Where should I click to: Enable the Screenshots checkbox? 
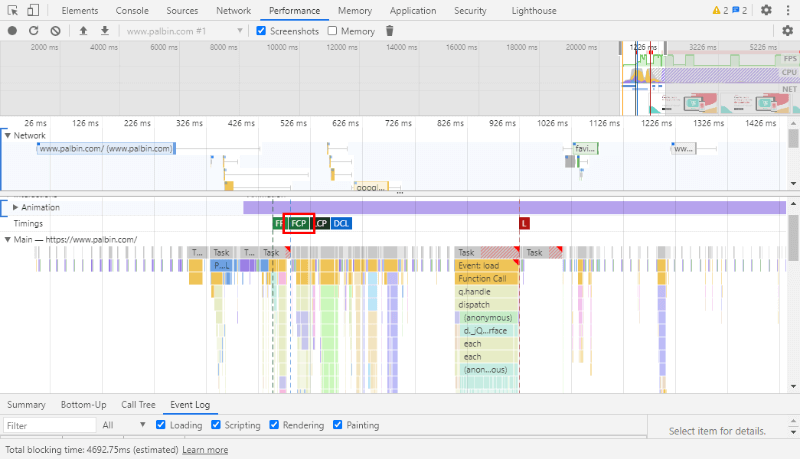(261, 31)
